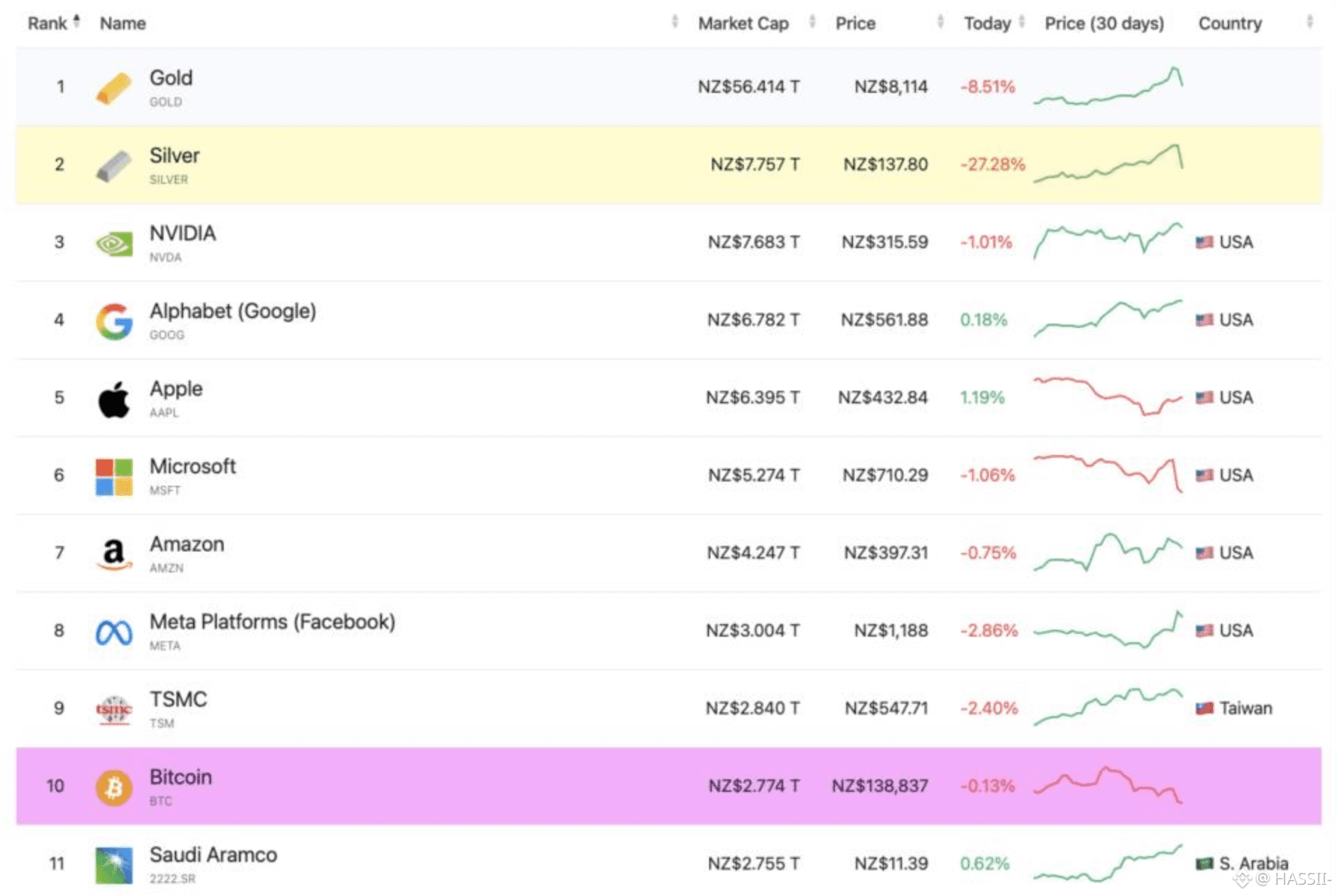Click the NVIDIA logo icon

pyautogui.click(x=113, y=243)
